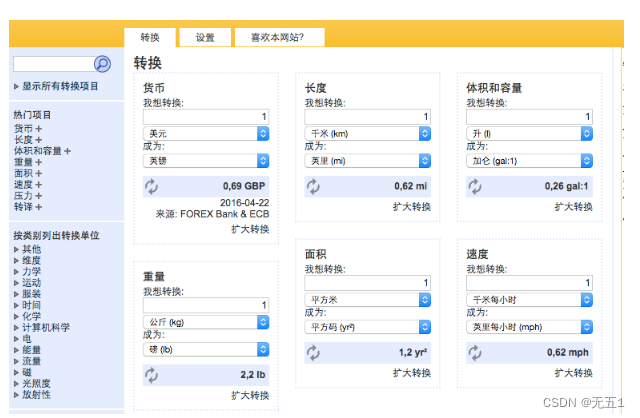Viewport: 640px width, 418px height.
Task: Refresh the currency conversion result icon
Action: pos(151,187)
